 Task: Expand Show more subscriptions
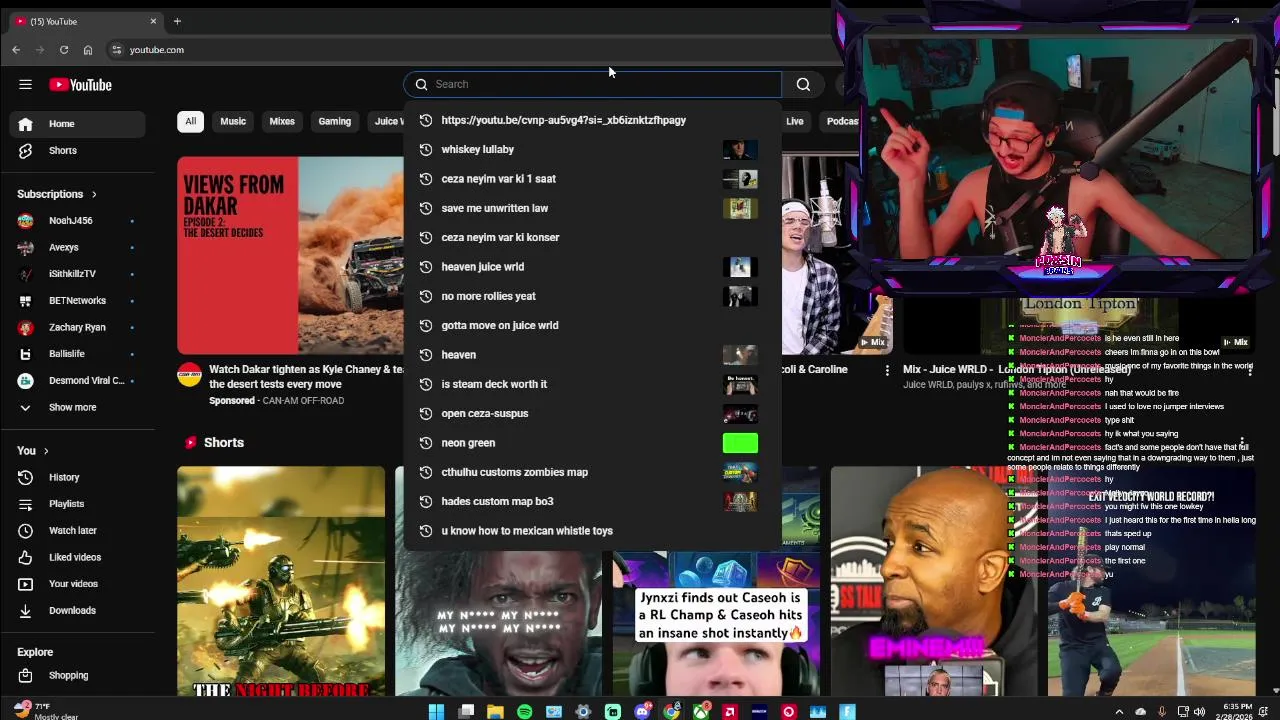[78, 407]
